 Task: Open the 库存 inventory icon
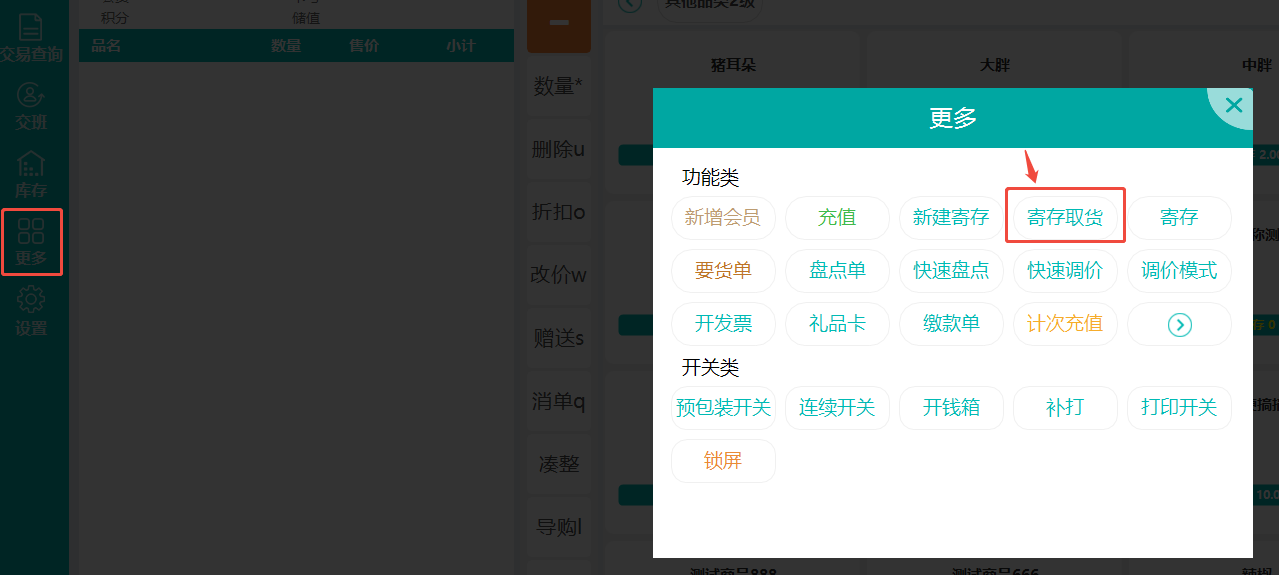point(31,174)
